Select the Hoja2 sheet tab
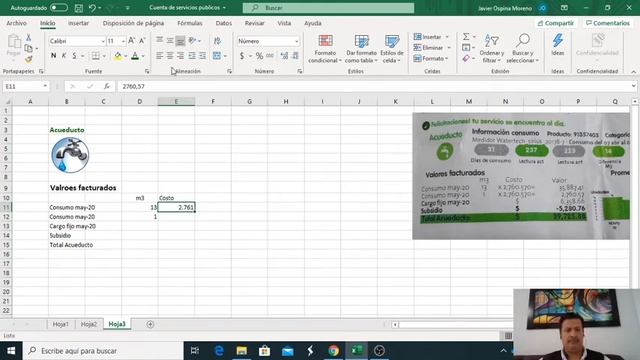This screenshot has width=640, height=360. [89, 324]
